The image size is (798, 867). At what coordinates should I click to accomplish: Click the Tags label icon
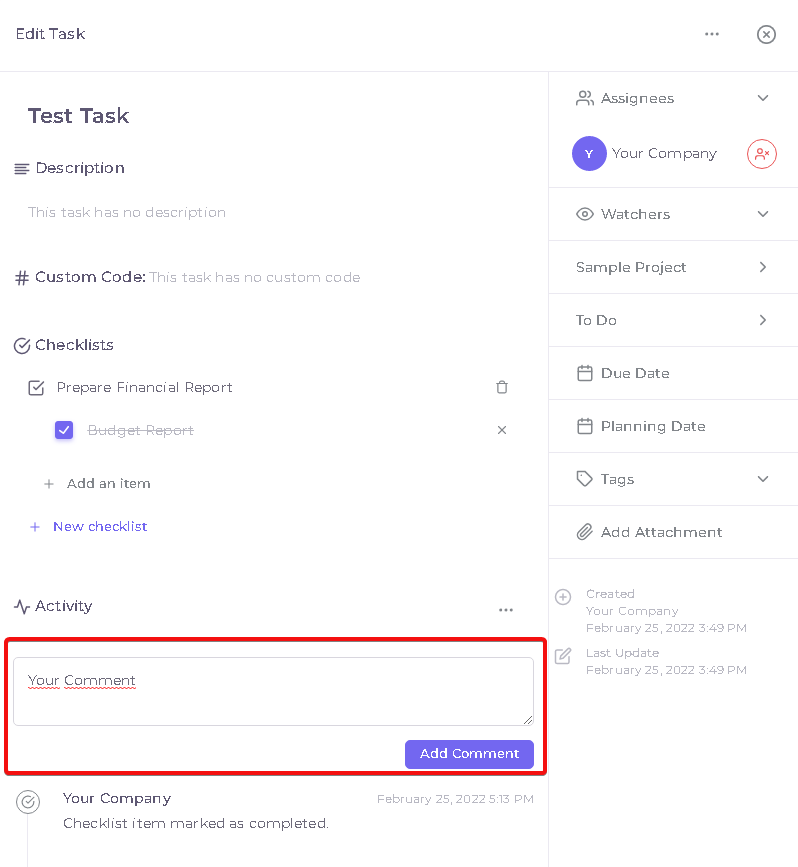tap(585, 479)
